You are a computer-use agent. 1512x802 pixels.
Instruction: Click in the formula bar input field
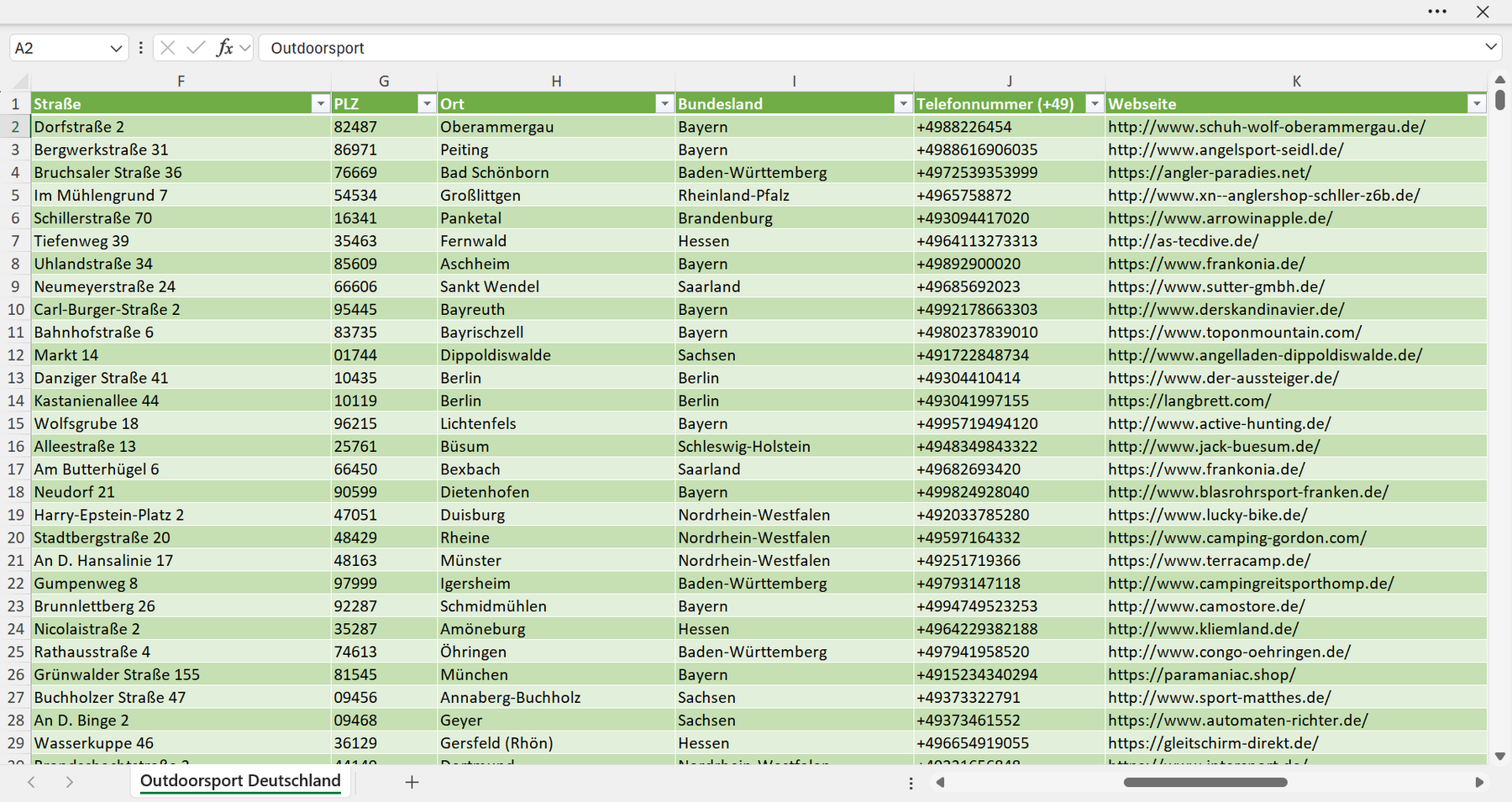(x=869, y=48)
